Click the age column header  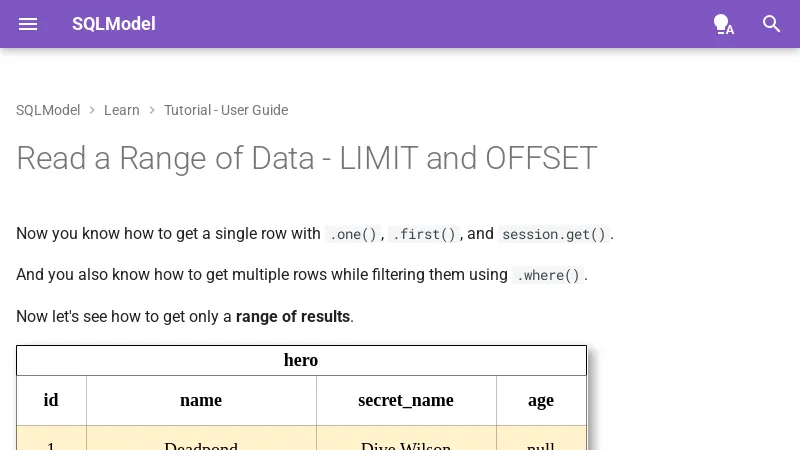click(541, 400)
